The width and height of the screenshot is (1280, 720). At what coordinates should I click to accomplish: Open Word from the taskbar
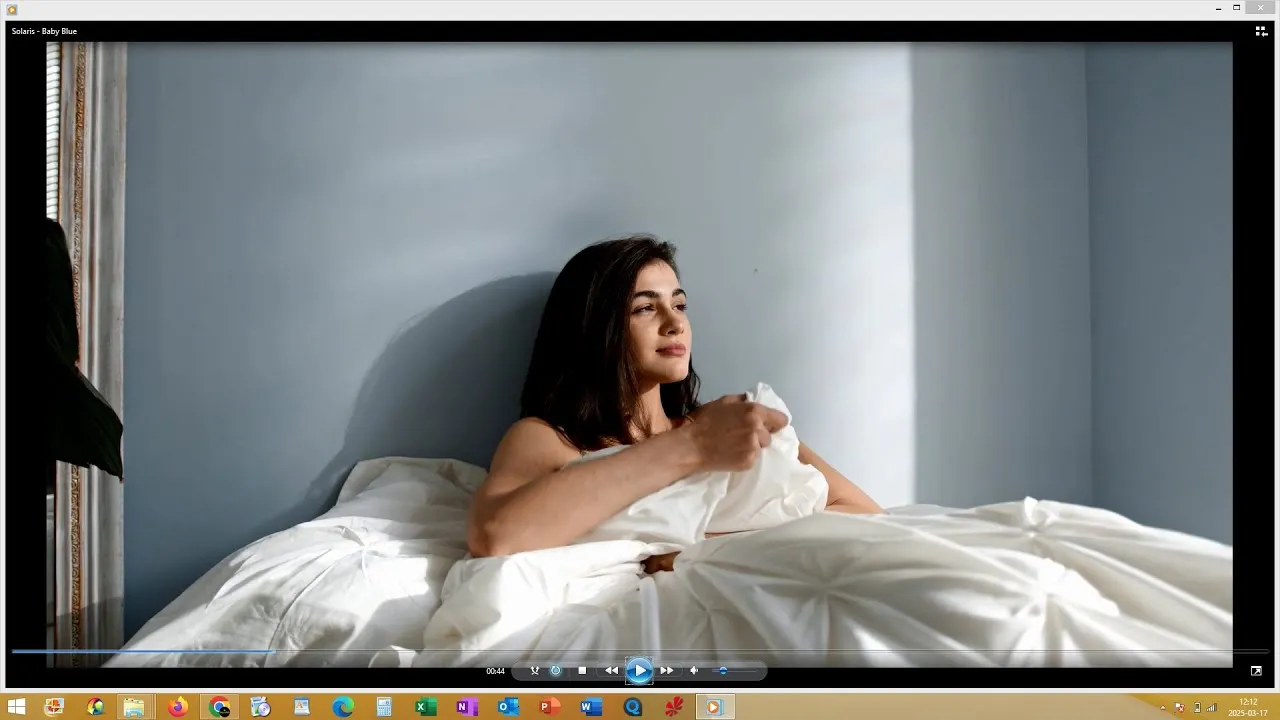click(591, 707)
